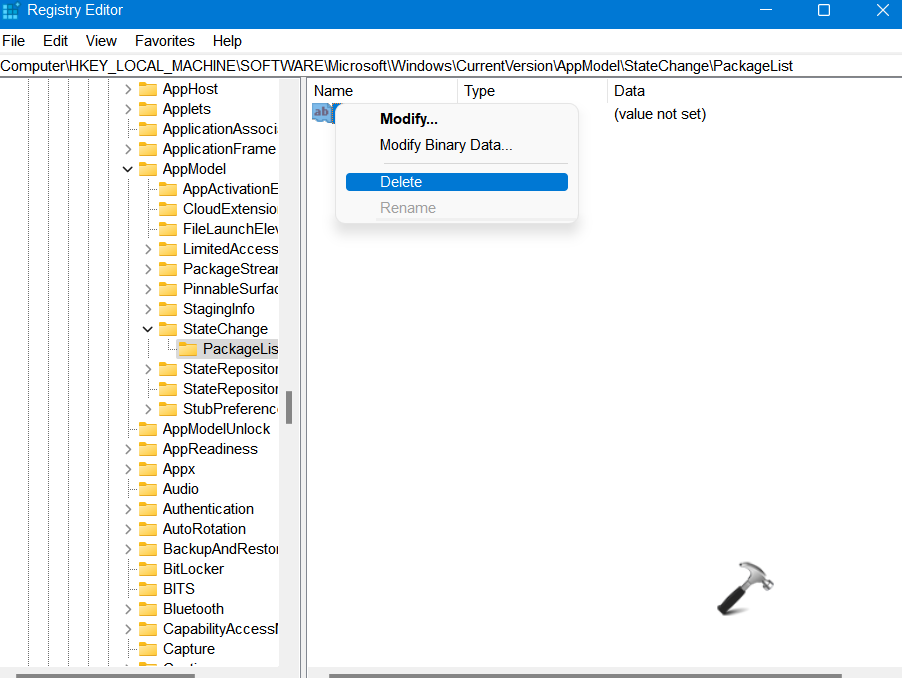
Task: Click the StubPreference folder icon
Action: 168,409
